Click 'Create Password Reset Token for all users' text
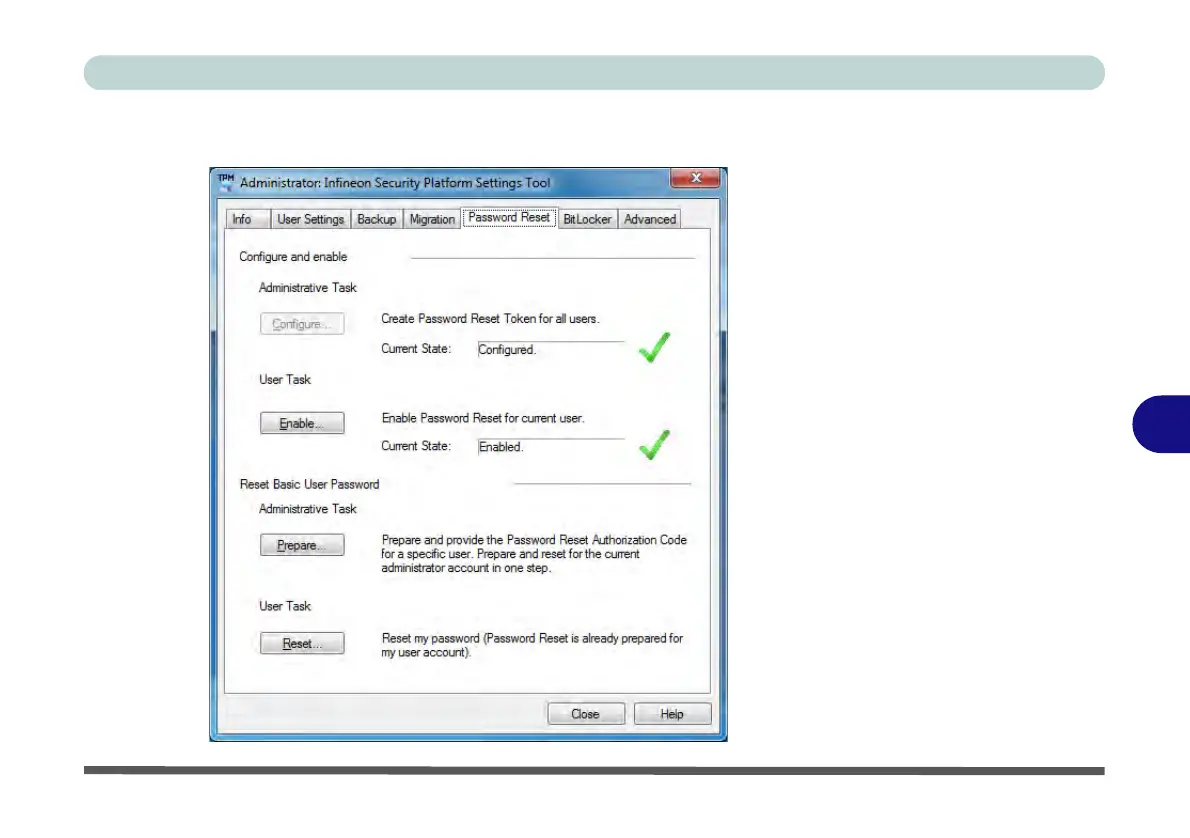This screenshot has width=1190, height=838. click(490, 319)
